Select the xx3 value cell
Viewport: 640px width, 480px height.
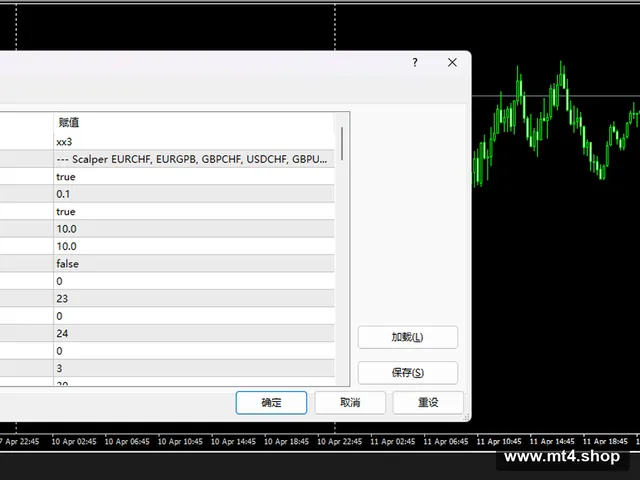[194, 142]
